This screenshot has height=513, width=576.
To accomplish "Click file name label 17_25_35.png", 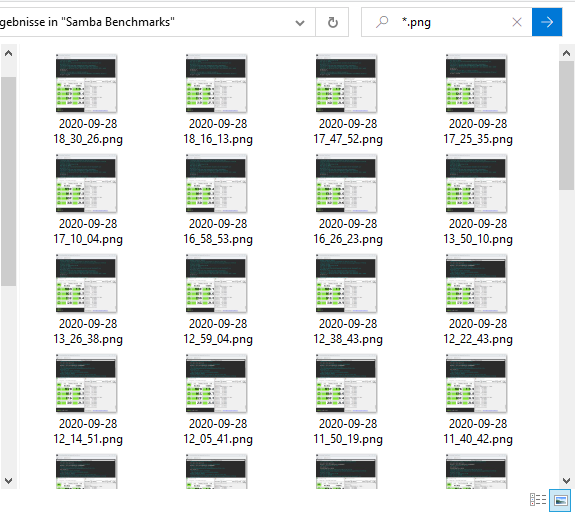I will [x=478, y=140].
